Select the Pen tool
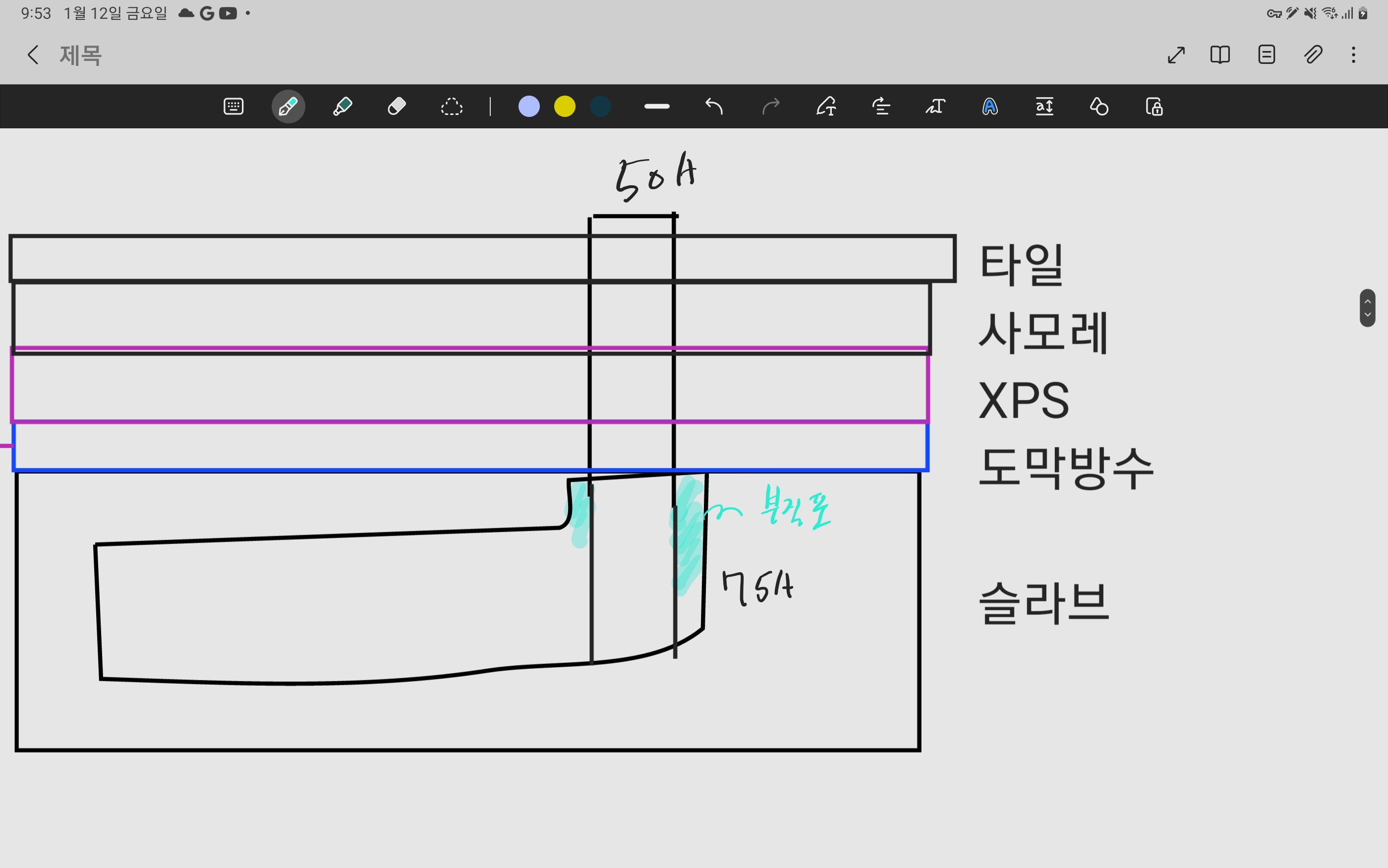 tap(288, 107)
